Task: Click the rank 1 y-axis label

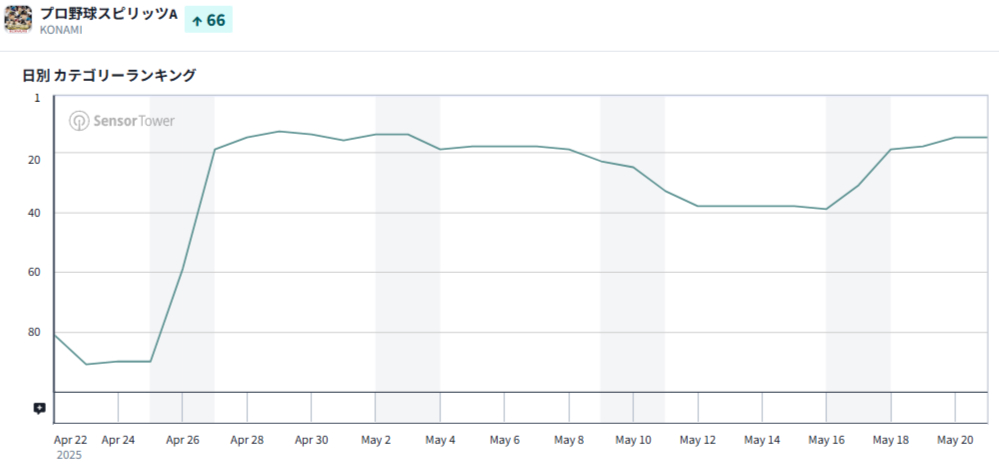Action: (38, 98)
